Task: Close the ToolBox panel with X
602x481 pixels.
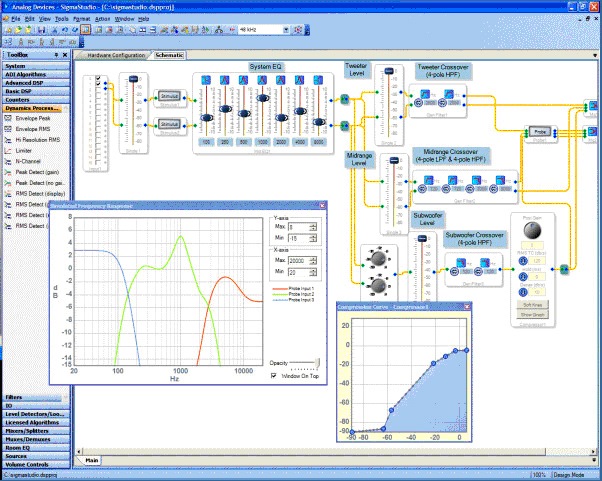Action: (65, 55)
